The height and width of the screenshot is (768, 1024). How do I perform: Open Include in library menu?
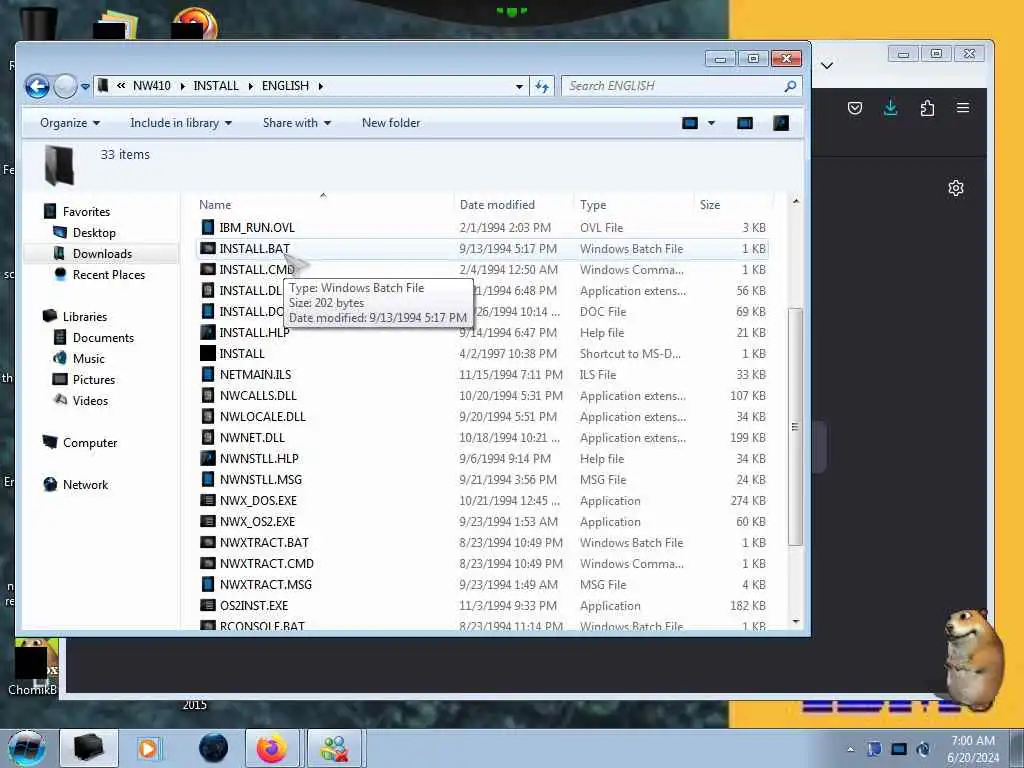coord(181,123)
